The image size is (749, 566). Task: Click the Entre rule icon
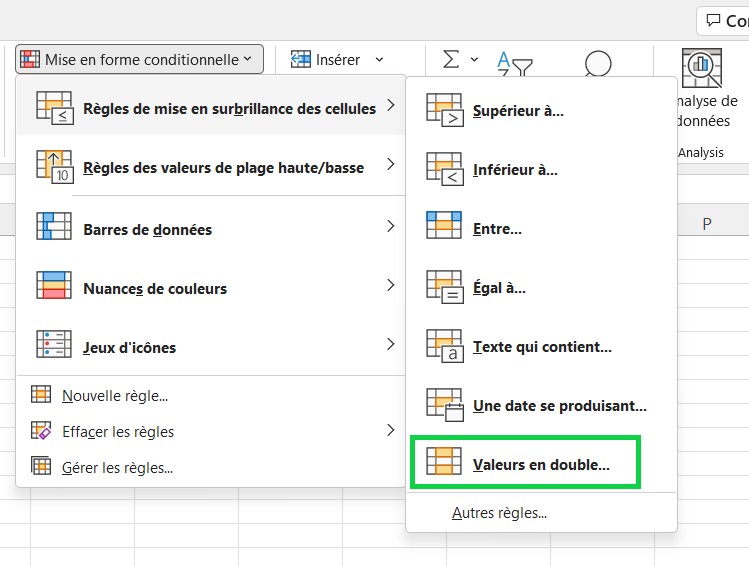[x=444, y=225]
